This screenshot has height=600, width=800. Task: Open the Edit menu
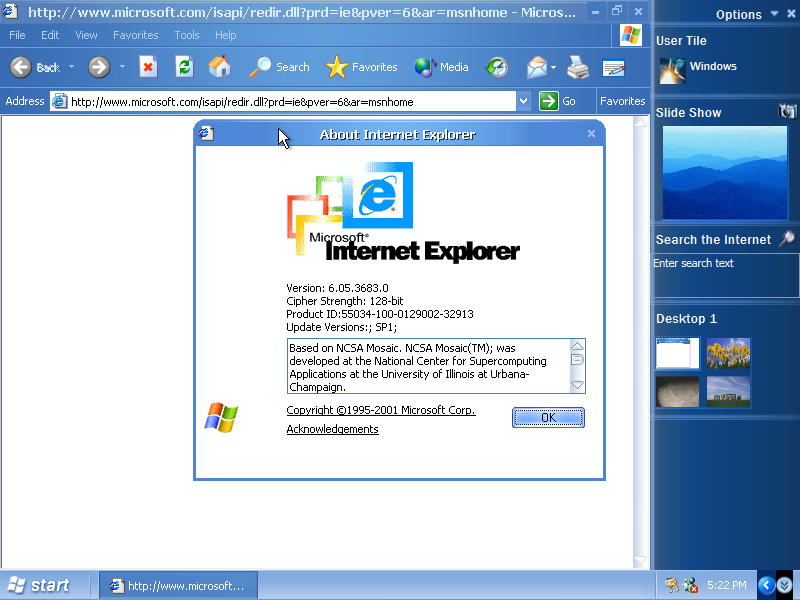[50, 35]
